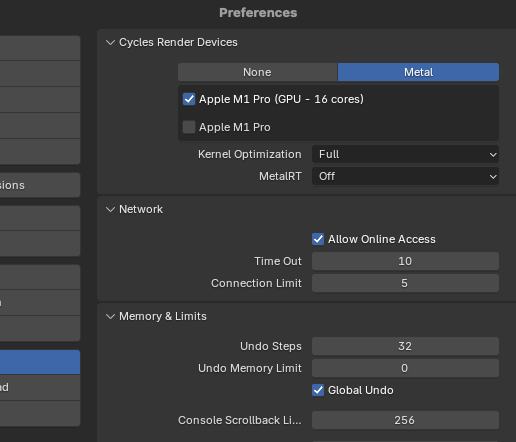Click the Cycles Render Devices heading text
This screenshot has height=442, width=516.
pos(178,42)
